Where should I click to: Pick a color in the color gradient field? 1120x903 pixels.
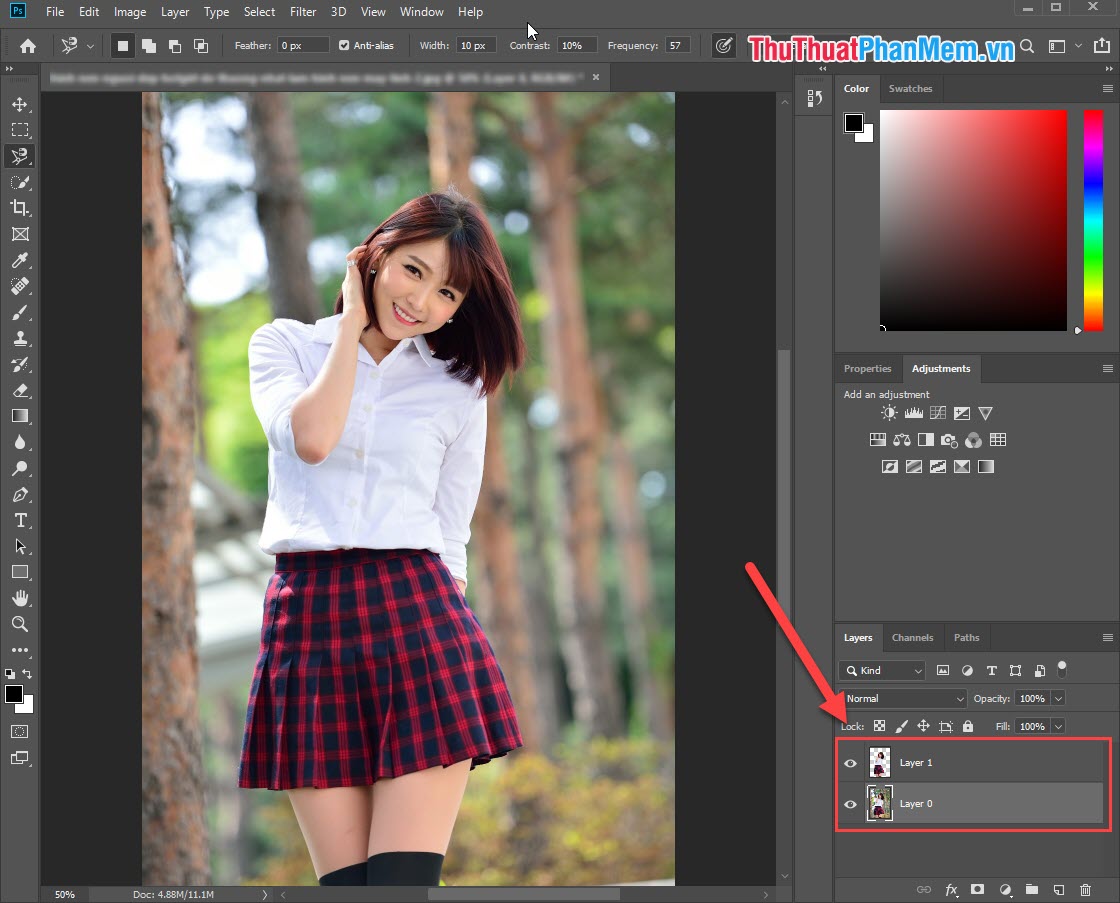tap(973, 220)
